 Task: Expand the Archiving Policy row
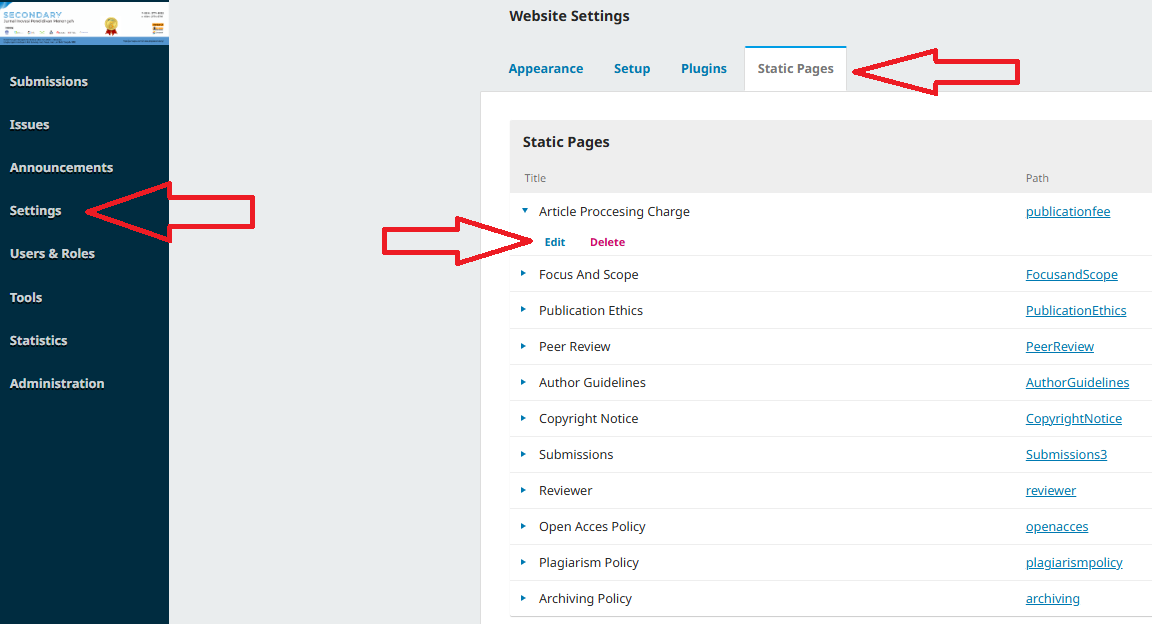[x=523, y=598]
